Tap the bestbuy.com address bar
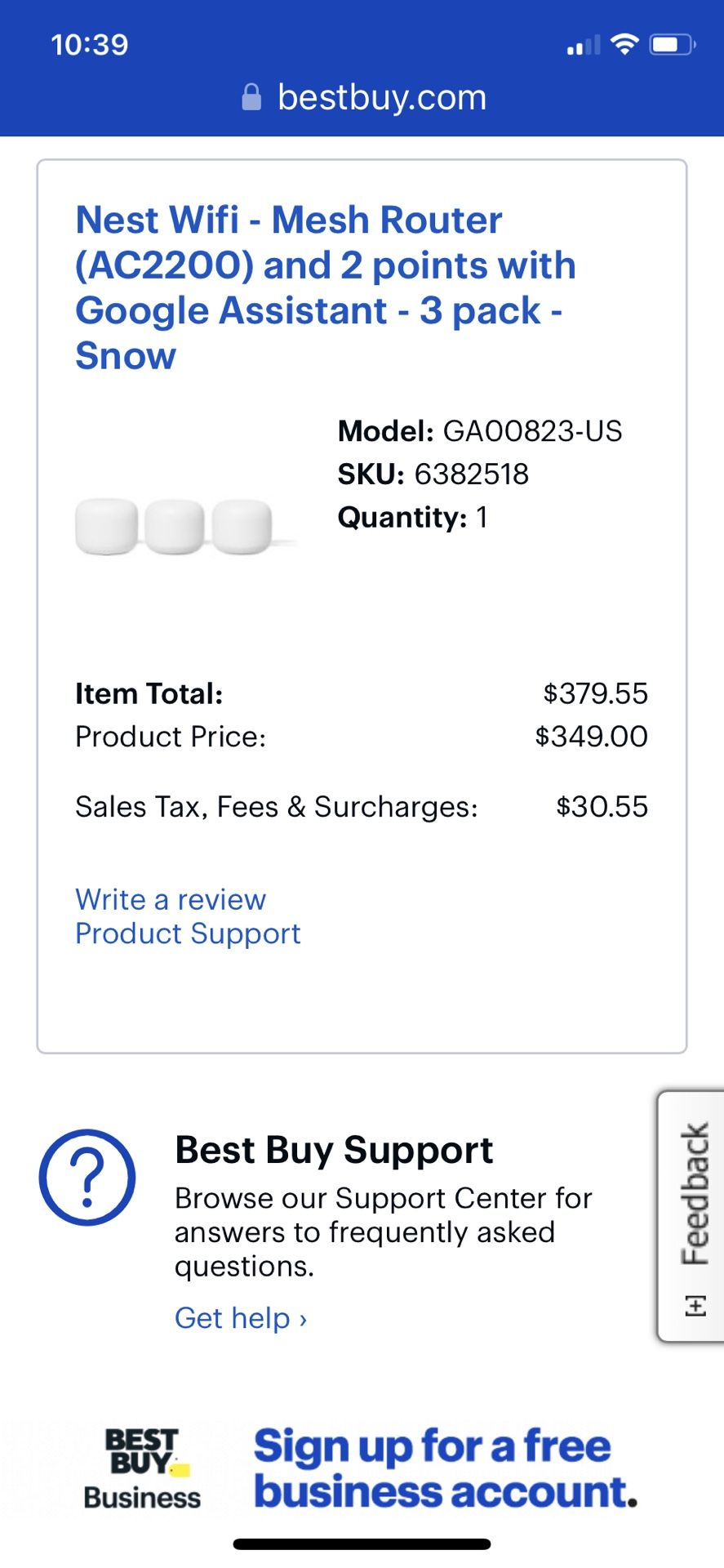The width and height of the screenshot is (724, 1568). point(381,97)
